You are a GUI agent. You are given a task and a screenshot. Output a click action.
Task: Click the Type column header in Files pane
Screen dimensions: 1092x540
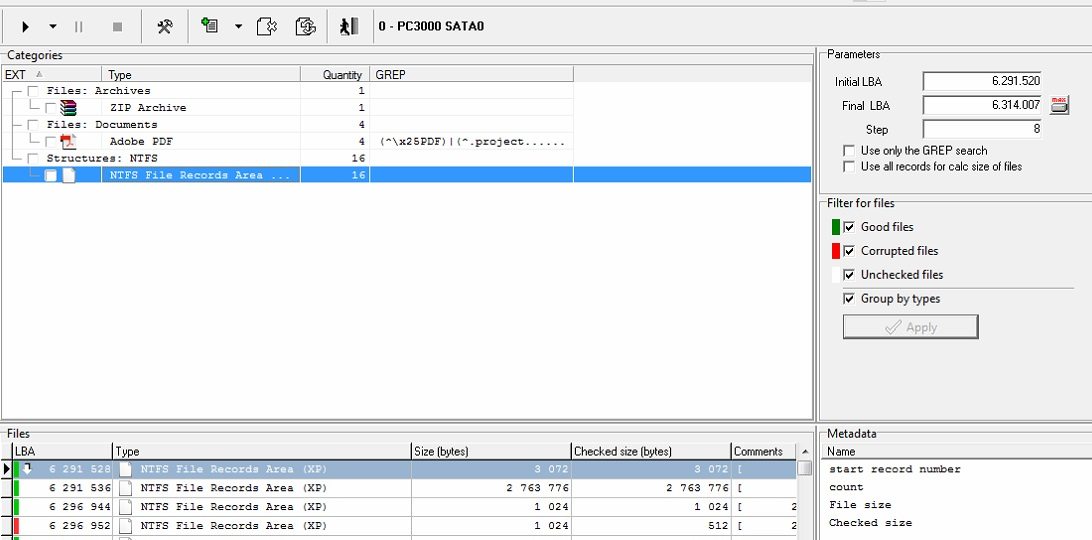coord(262,452)
